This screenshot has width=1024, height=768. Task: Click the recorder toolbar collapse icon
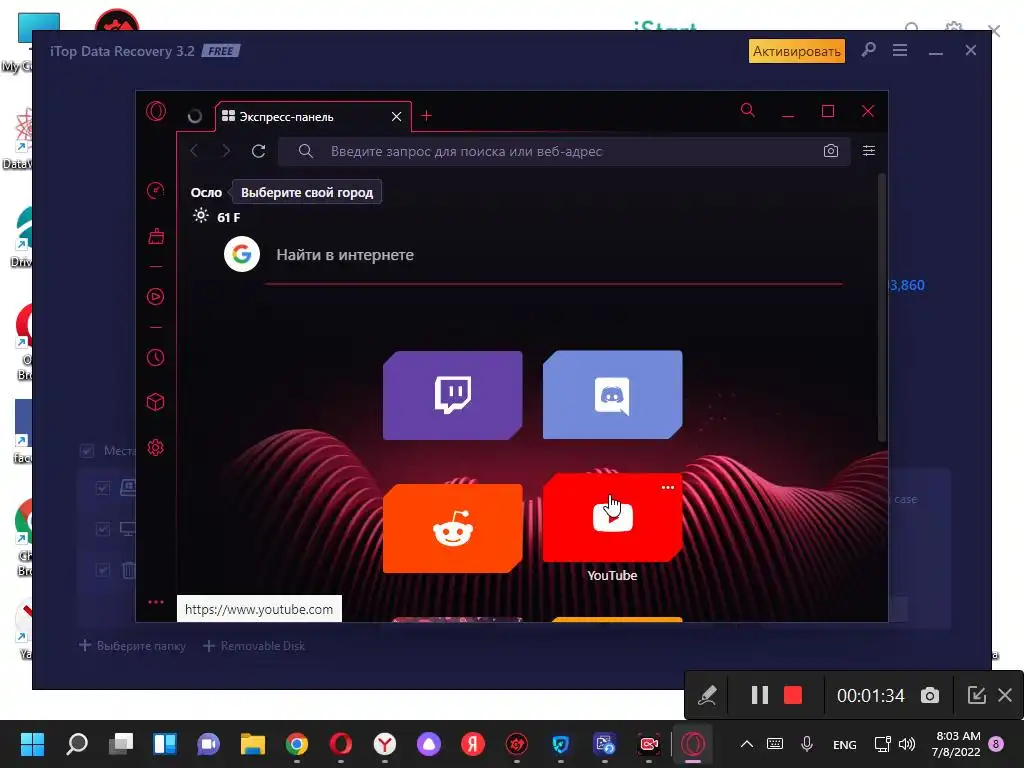click(x=976, y=695)
